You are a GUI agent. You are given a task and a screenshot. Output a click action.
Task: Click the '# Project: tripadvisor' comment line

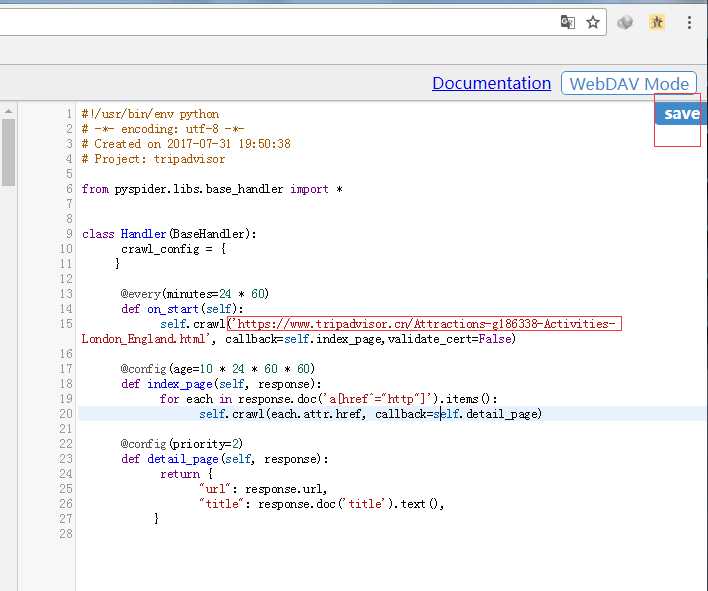click(153, 159)
